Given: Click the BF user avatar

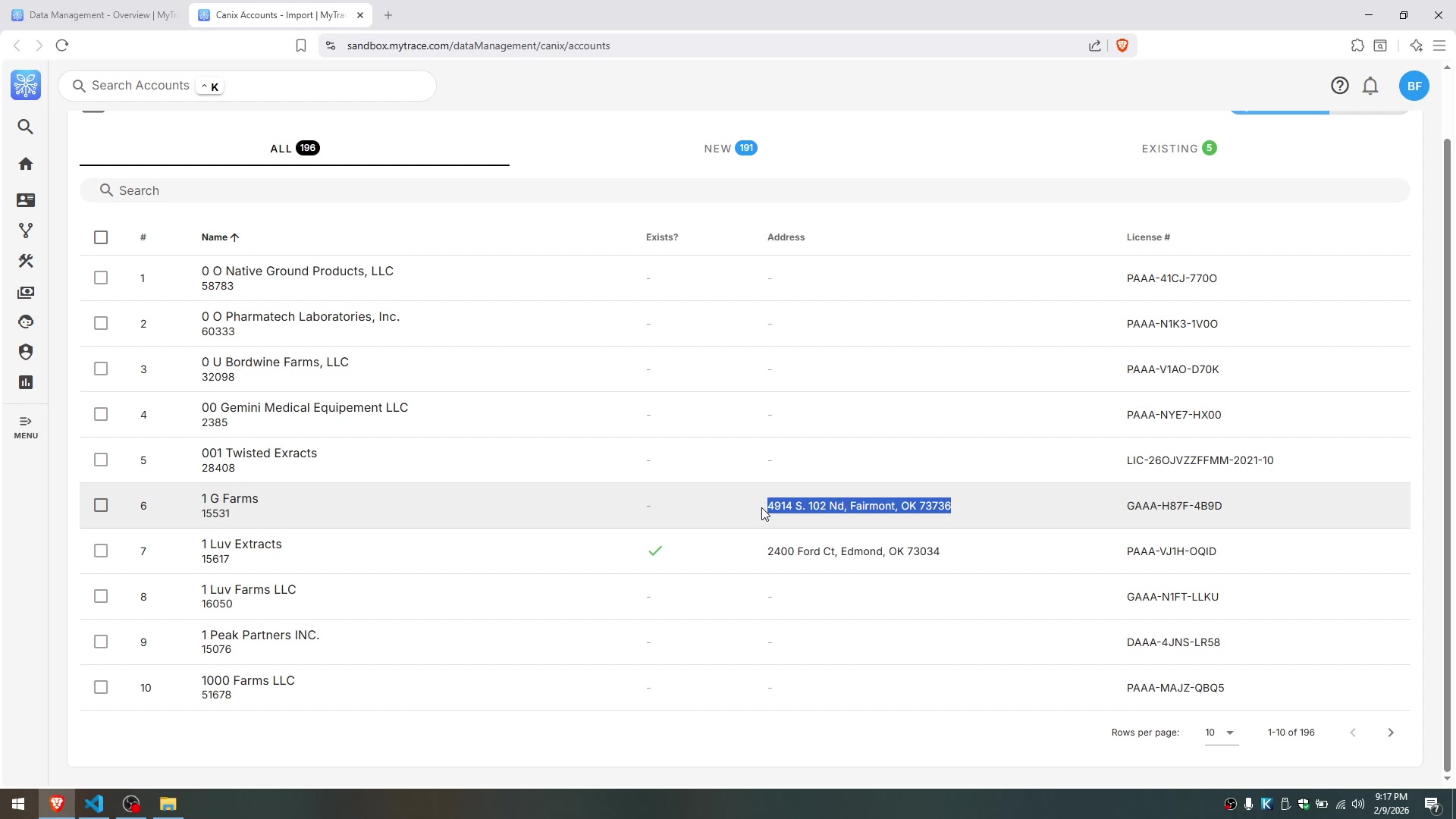Looking at the screenshot, I should tap(1414, 86).
